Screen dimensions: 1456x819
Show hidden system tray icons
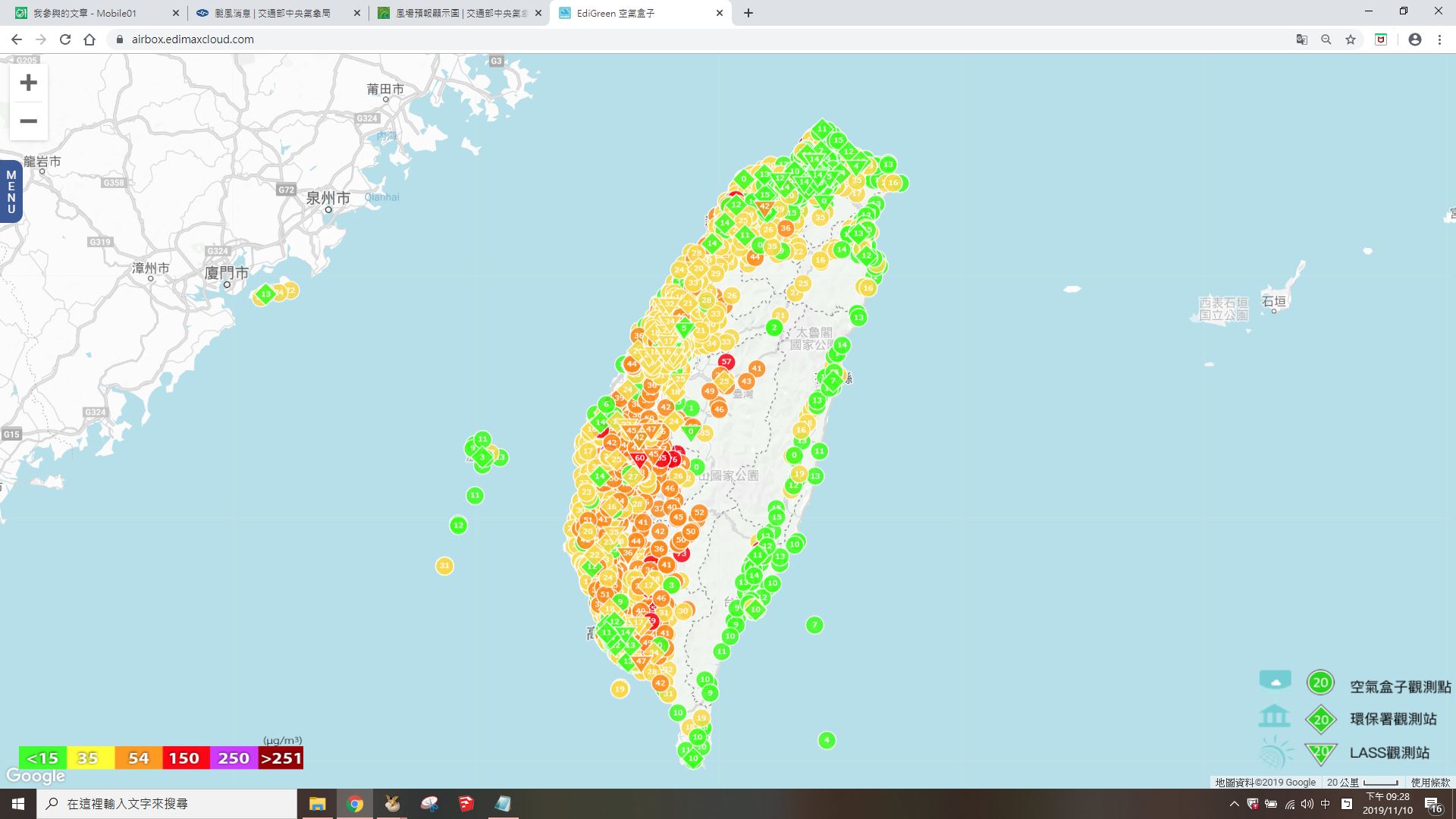(x=1234, y=804)
